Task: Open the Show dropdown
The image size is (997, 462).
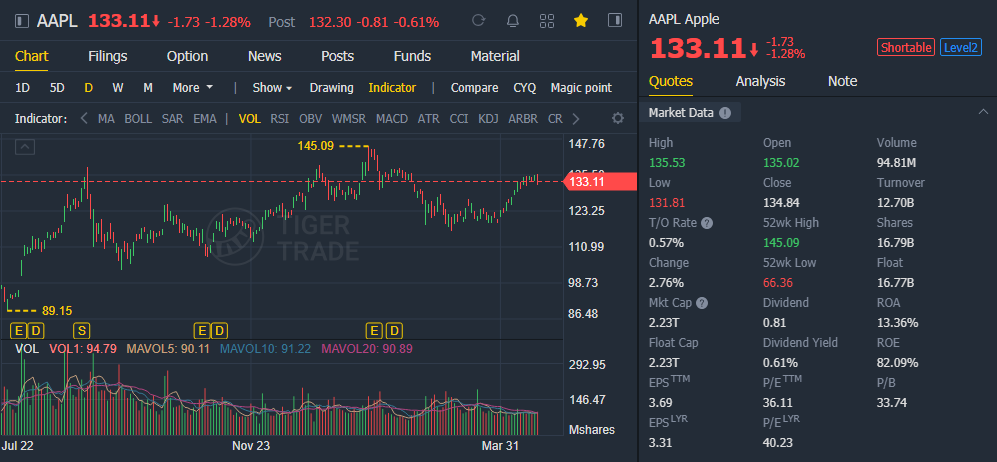Action: tap(272, 88)
